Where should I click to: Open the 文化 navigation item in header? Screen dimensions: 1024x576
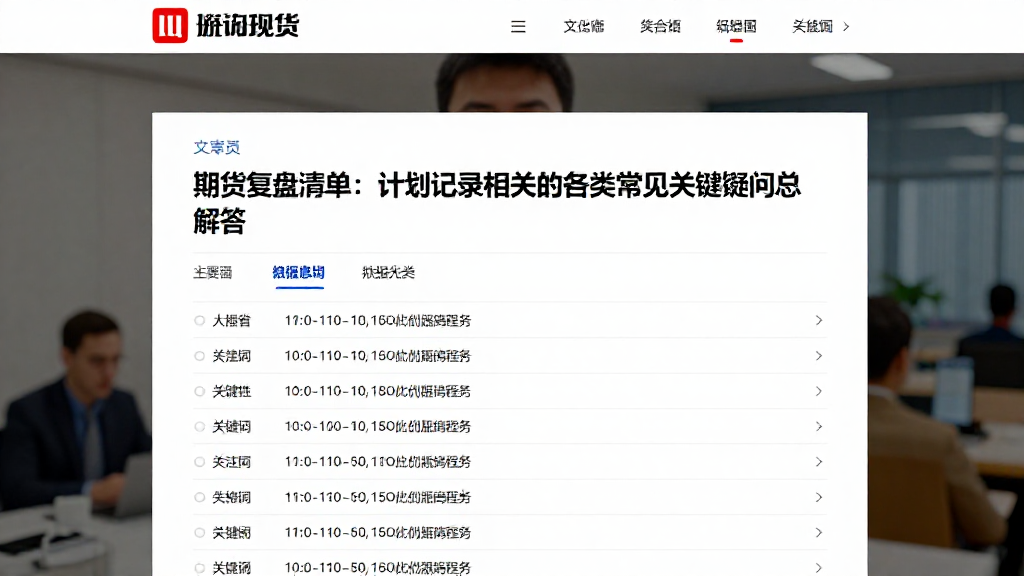pos(584,27)
